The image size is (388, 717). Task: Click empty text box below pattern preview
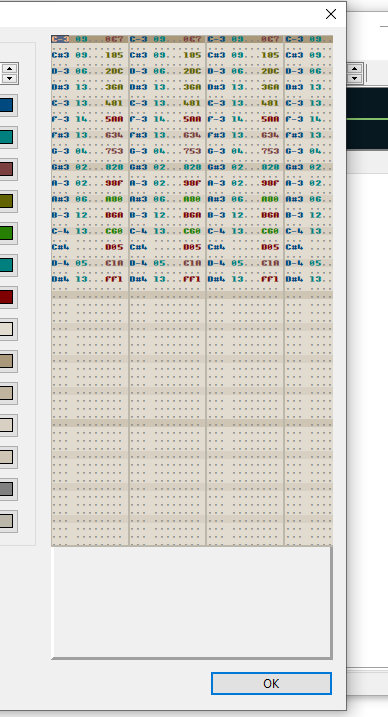pos(192,603)
